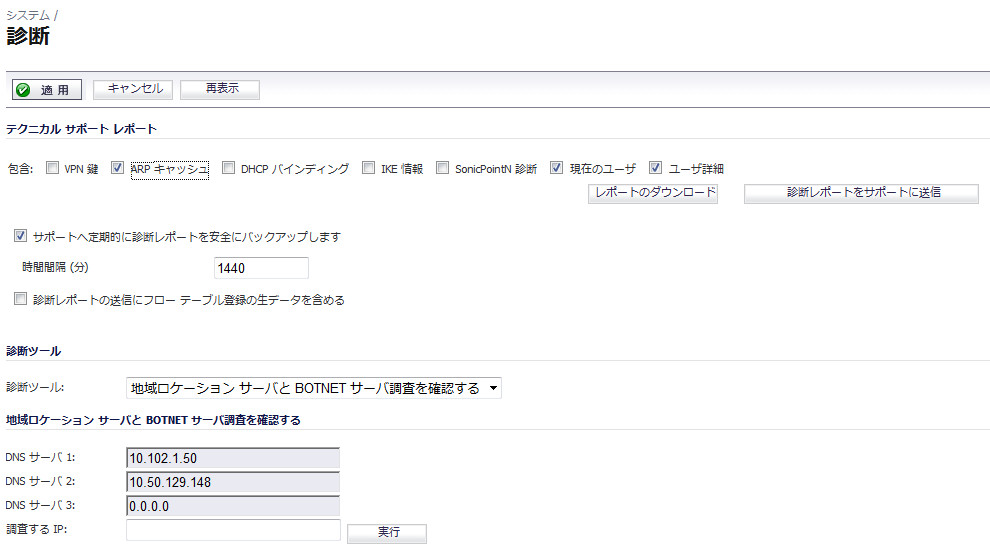Image resolution: width=990 pixels, height=552 pixels.
Task: Uncheck the ARP キャッシュ checkbox
Action: [117, 168]
